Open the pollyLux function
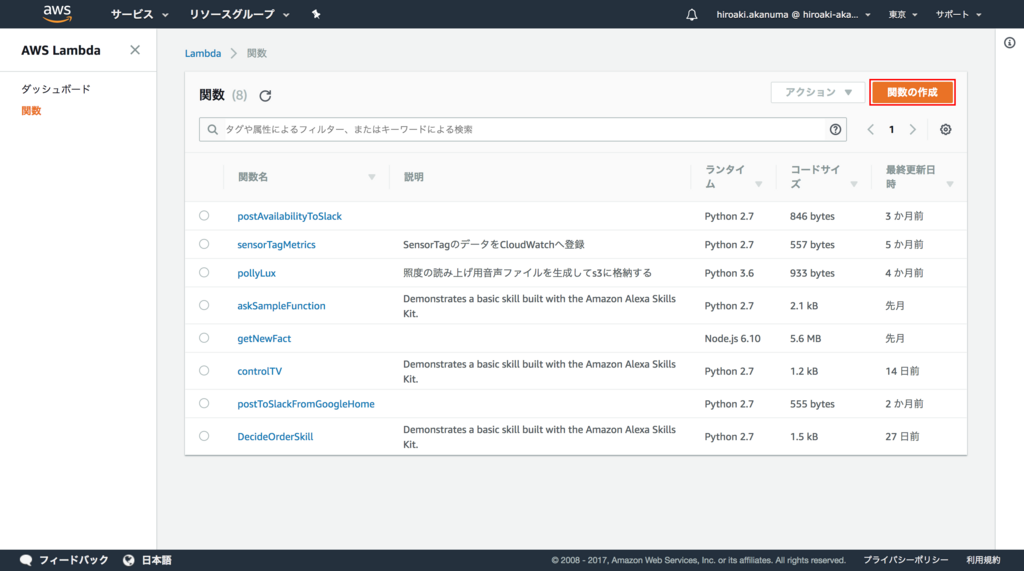The image size is (1024, 571). pyautogui.click(x=256, y=273)
